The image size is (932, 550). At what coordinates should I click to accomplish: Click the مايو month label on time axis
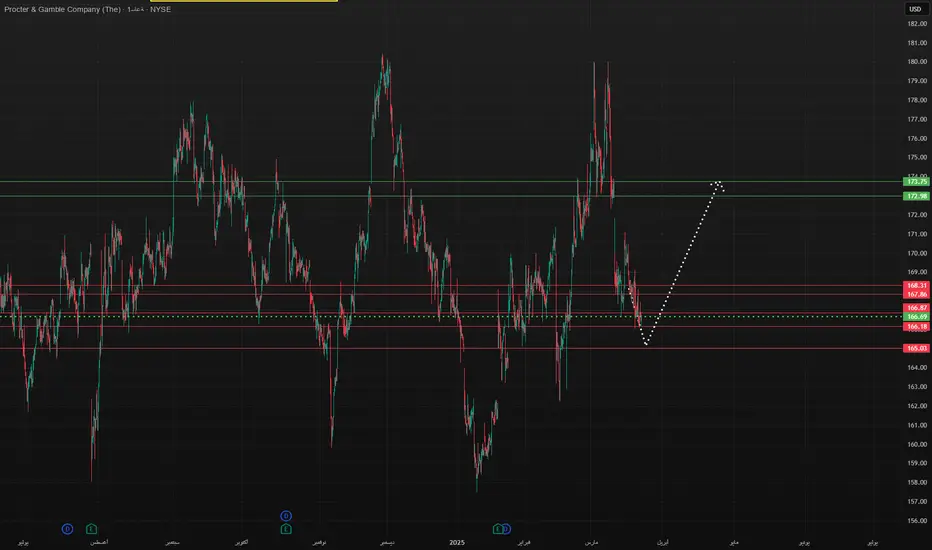(x=734, y=542)
